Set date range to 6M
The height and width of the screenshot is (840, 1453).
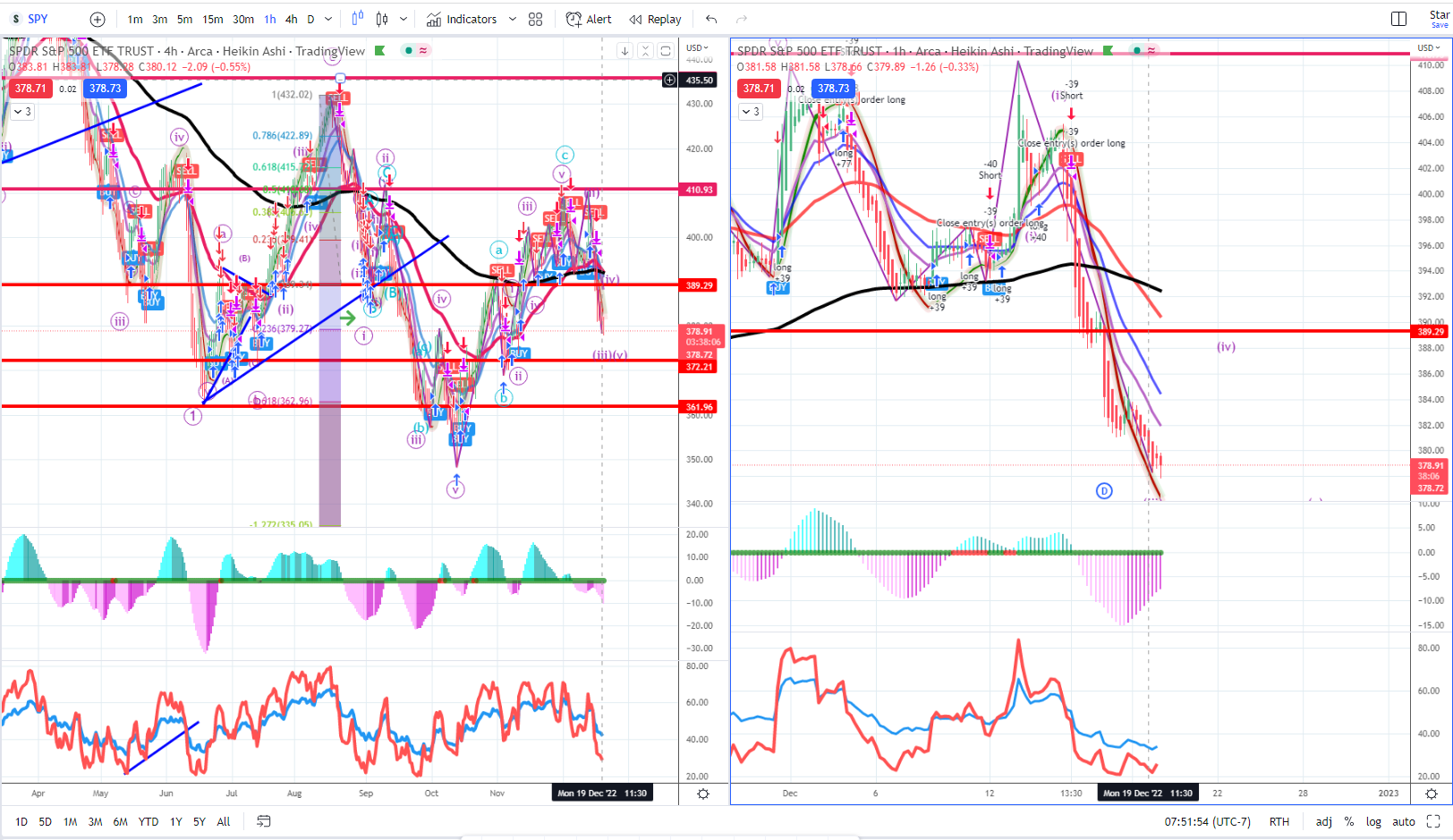pyautogui.click(x=121, y=821)
